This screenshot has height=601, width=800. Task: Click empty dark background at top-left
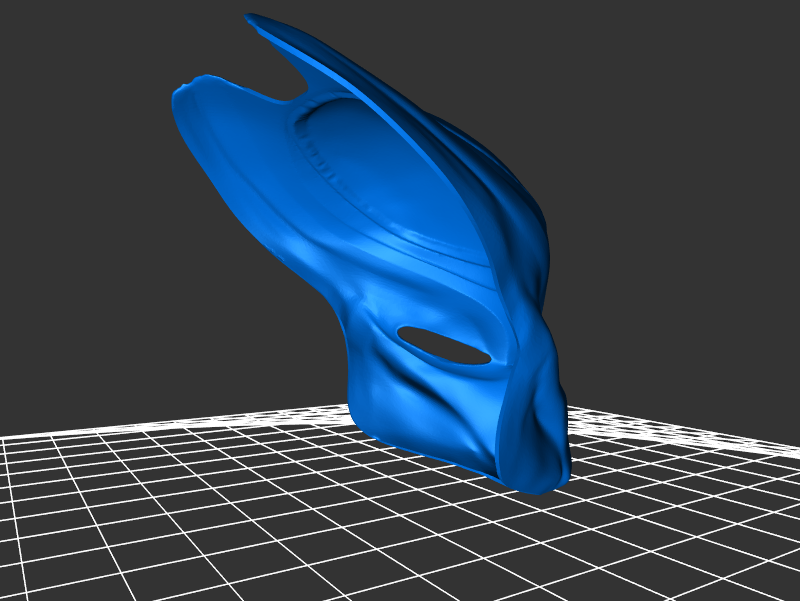click(80, 60)
